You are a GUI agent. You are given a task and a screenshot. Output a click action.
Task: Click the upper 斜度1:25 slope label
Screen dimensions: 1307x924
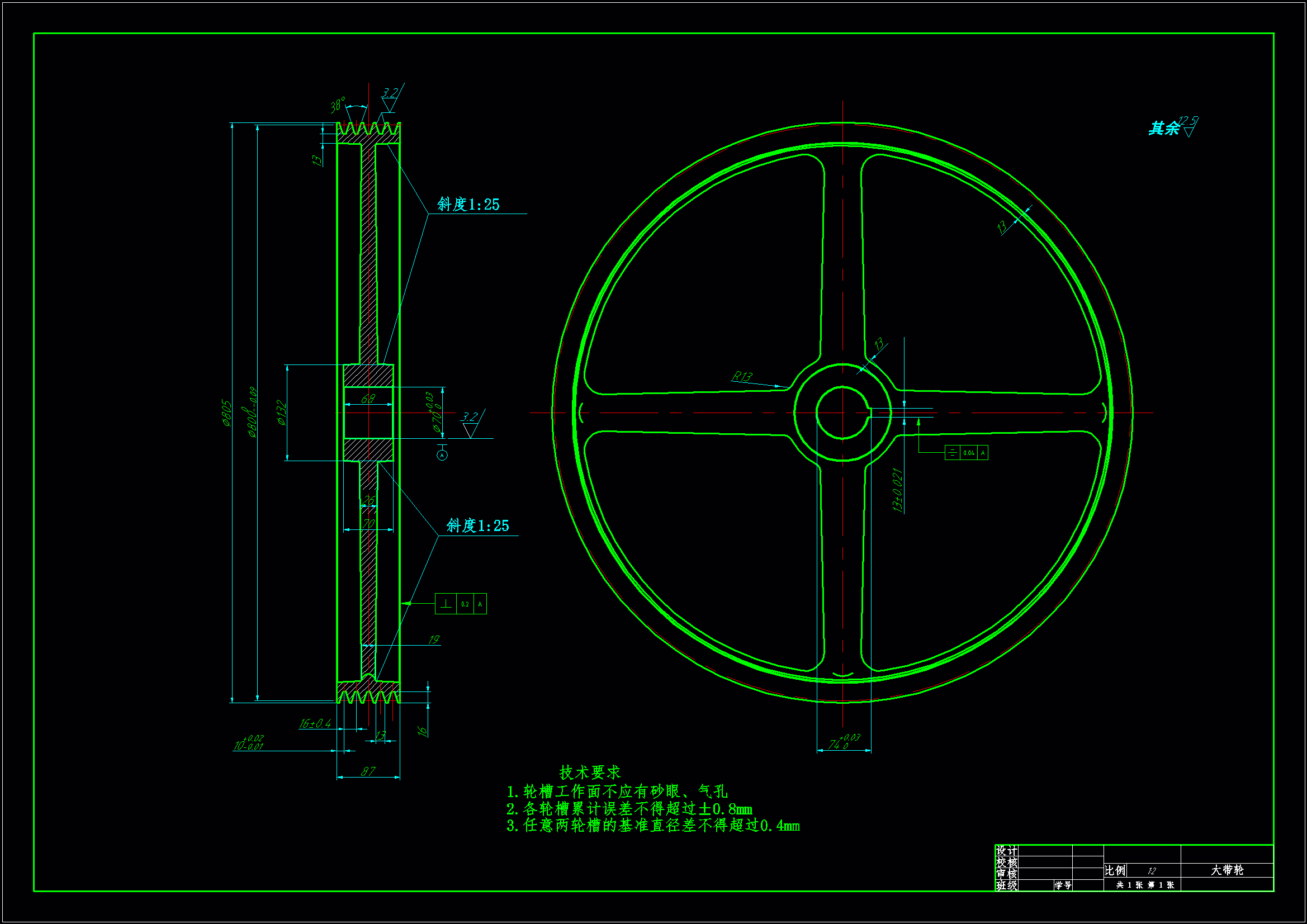pyautogui.click(x=468, y=205)
